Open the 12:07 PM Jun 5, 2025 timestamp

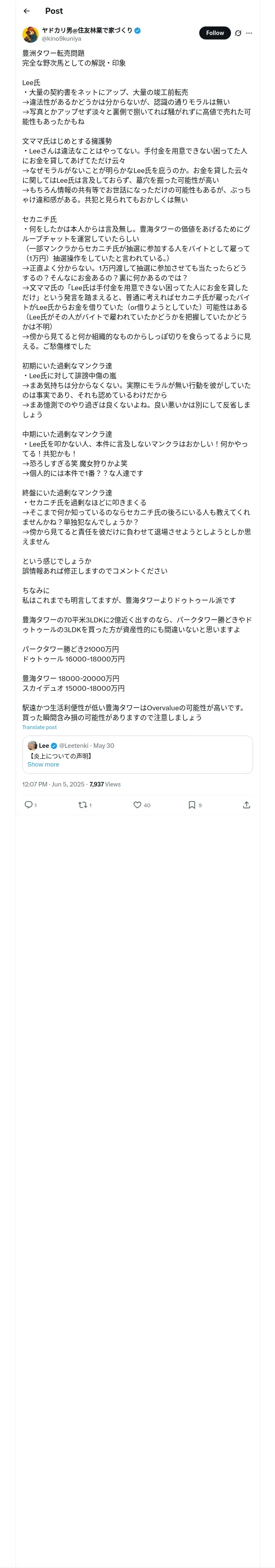pyautogui.click(x=54, y=784)
